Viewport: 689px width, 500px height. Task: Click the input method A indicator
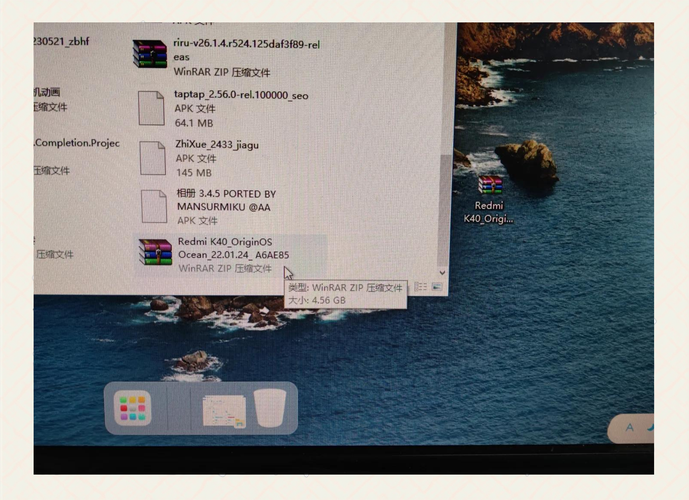631,427
